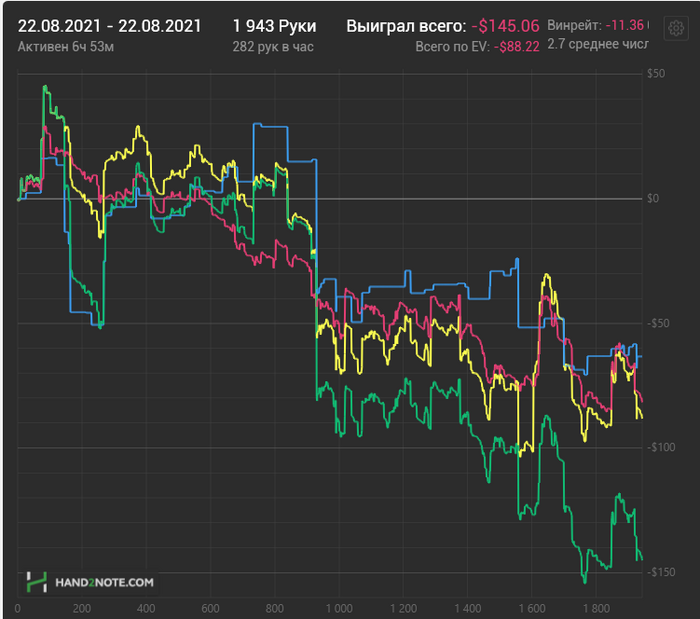The height and width of the screenshot is (619, 700).
Task: Click the 200 x-axis label
Action: [82, 608]
